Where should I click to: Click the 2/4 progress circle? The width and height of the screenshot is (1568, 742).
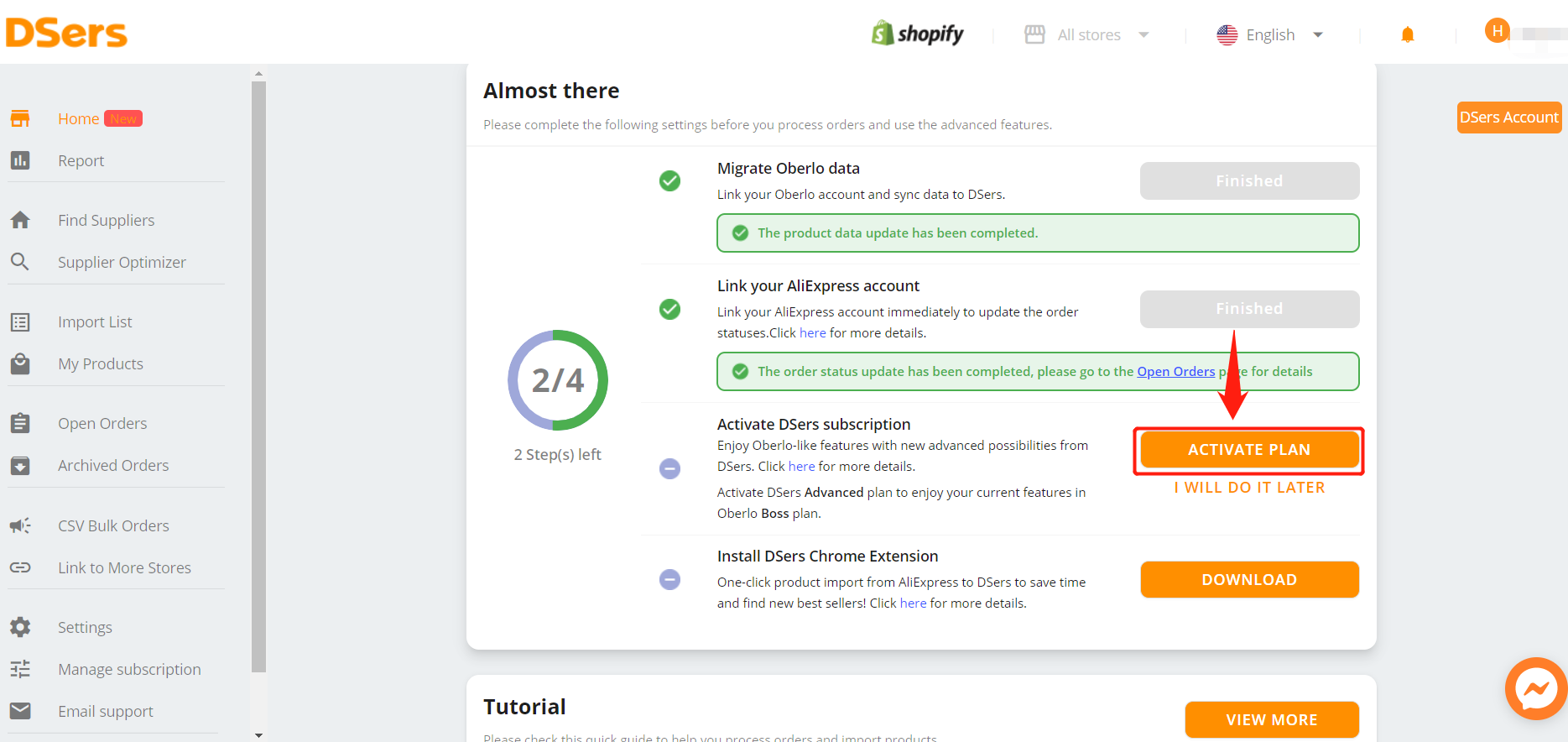(x=558, y=380)
